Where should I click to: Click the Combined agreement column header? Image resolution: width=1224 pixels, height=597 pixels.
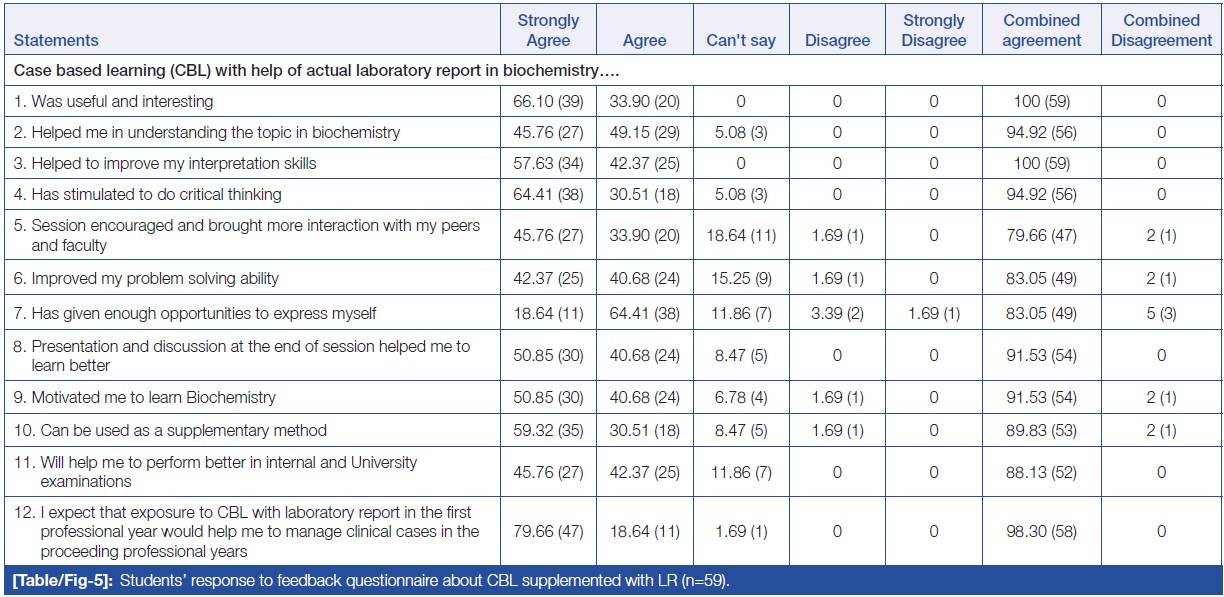(1041, 30)
